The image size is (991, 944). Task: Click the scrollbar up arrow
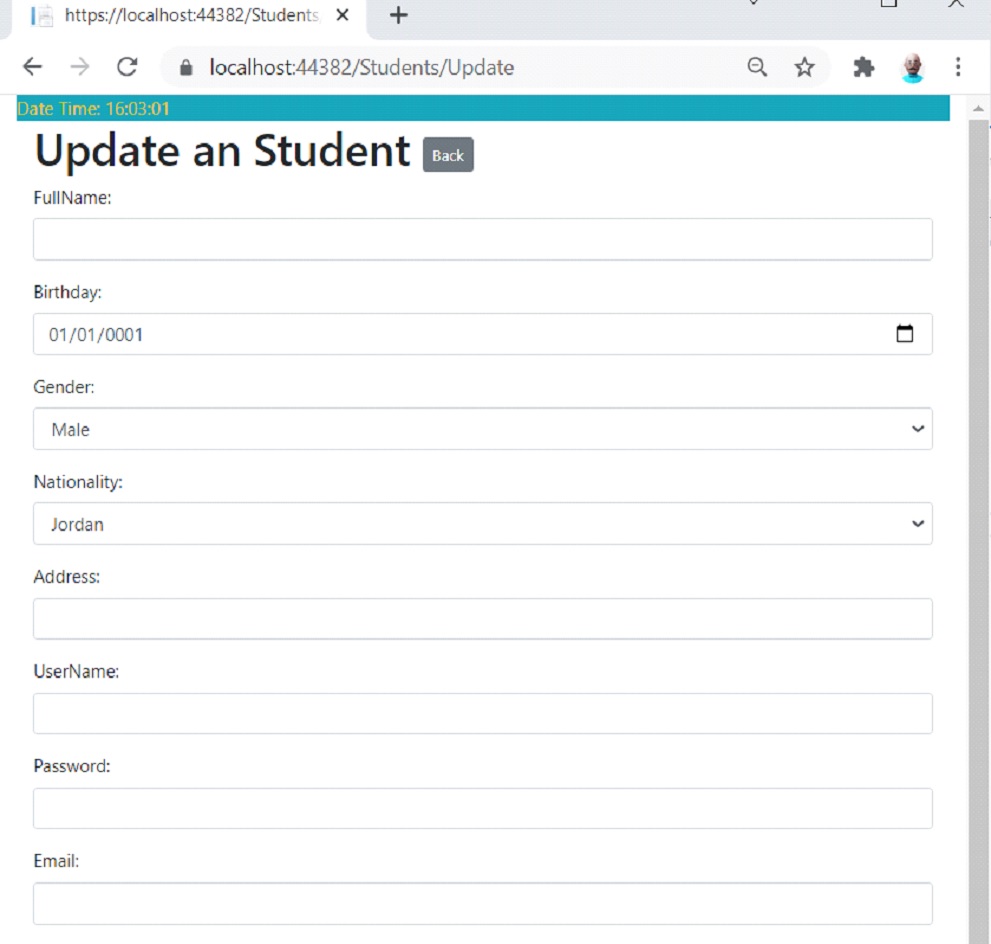pos(978,109)
